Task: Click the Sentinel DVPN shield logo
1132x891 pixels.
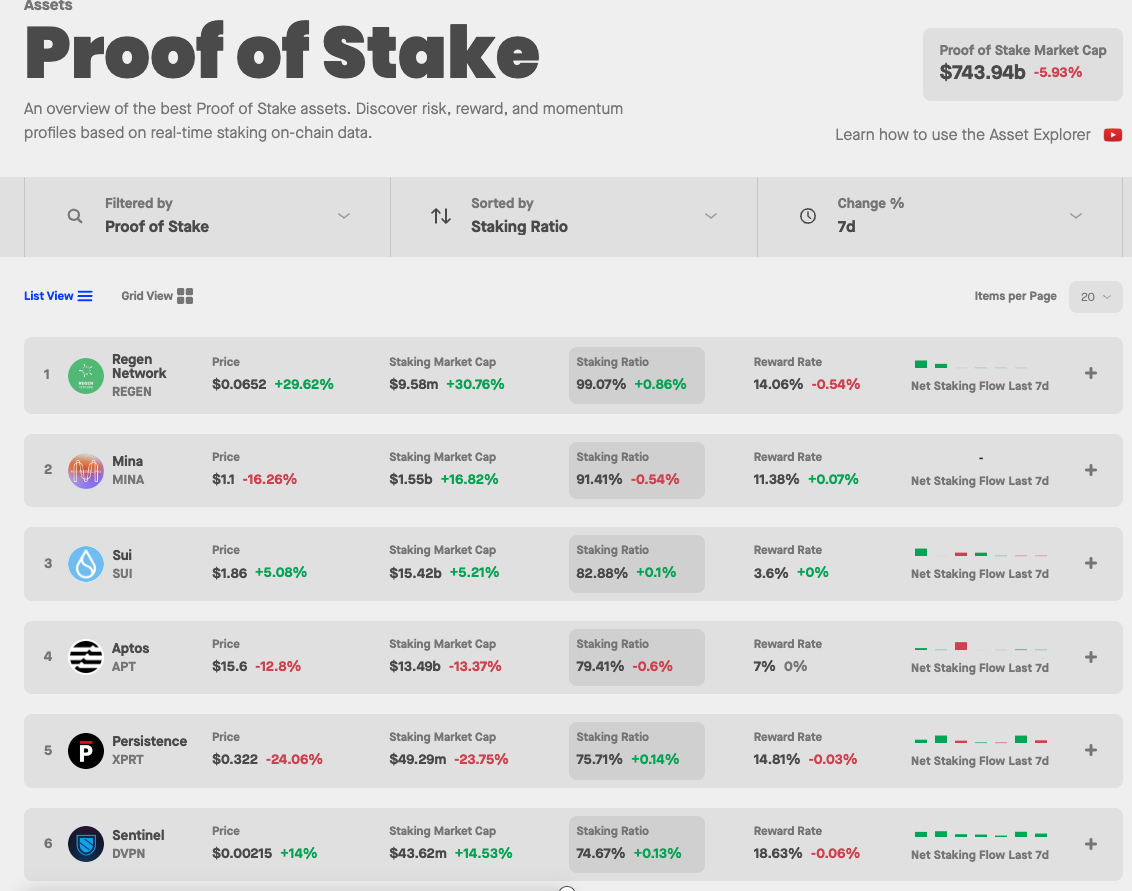Action: 85,844
